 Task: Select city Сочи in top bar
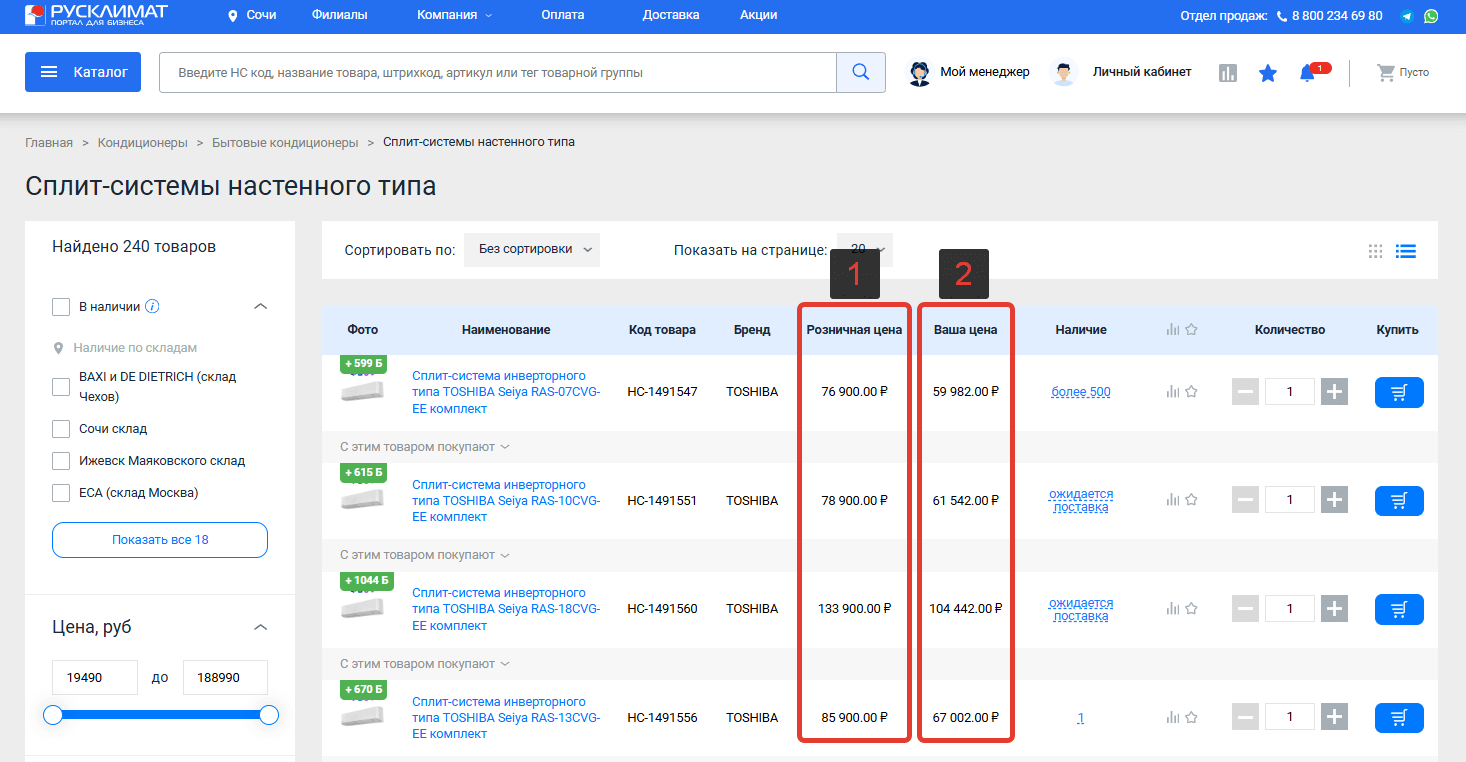[252, 15]
